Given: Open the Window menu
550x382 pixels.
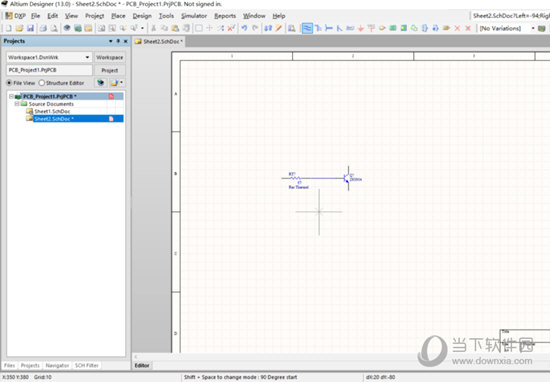Looking at the screenshot, I should click(x=254, y=16).
